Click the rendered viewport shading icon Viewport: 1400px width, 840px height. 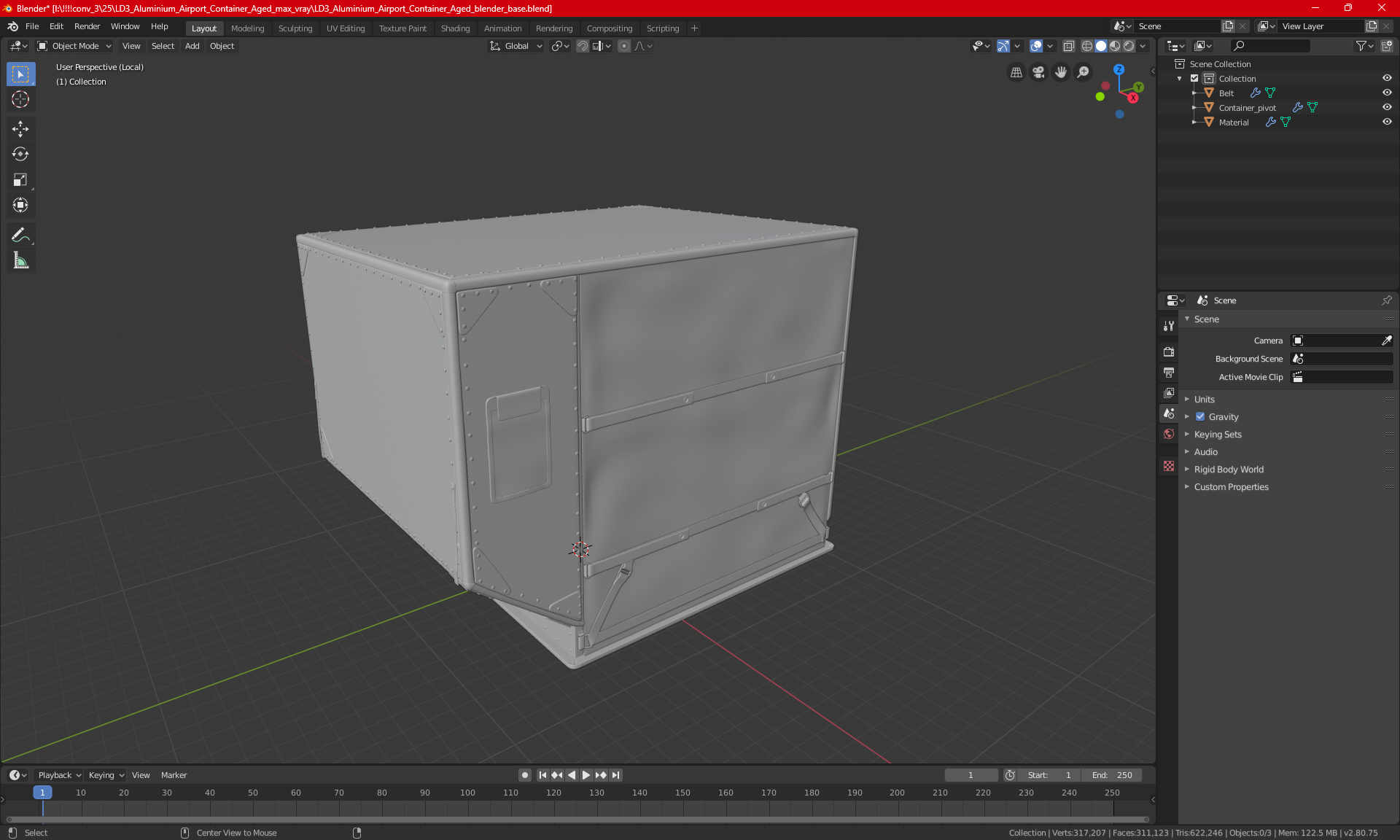tap(1127, 46)
